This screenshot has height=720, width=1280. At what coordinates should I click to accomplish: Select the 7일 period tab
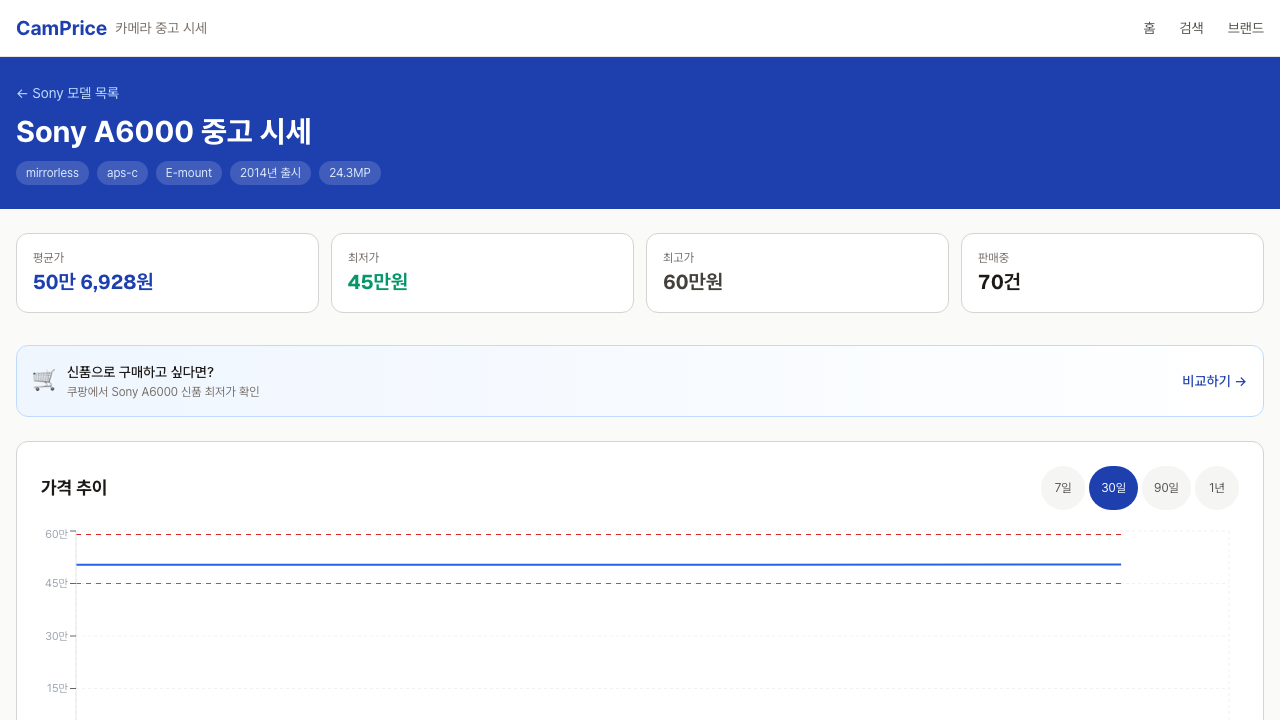pyautogui.click(x=1063, y=488)
